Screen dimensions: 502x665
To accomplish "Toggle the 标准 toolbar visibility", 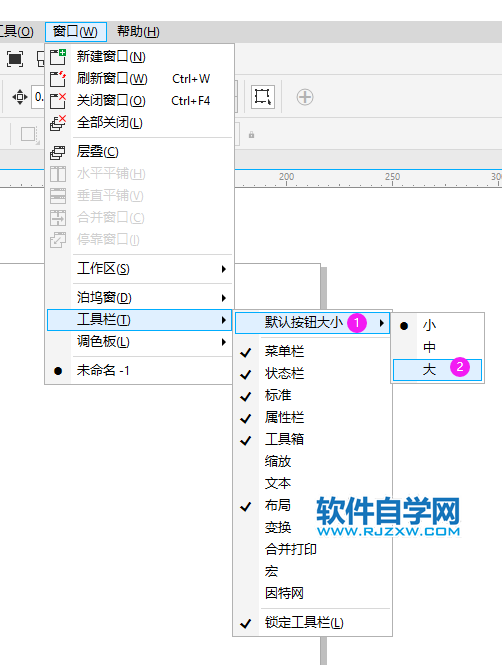I will [312, 396].
